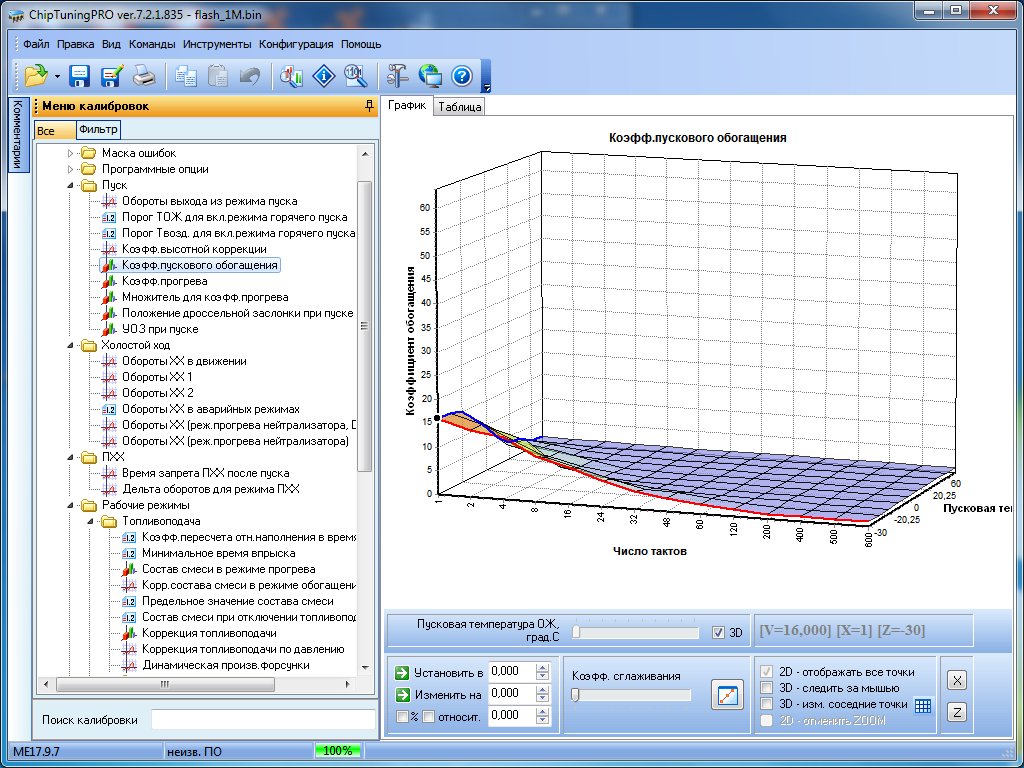Click the globe and monitor toolbar icon
Screen dimensions: 1024x768
click(430, 75)
